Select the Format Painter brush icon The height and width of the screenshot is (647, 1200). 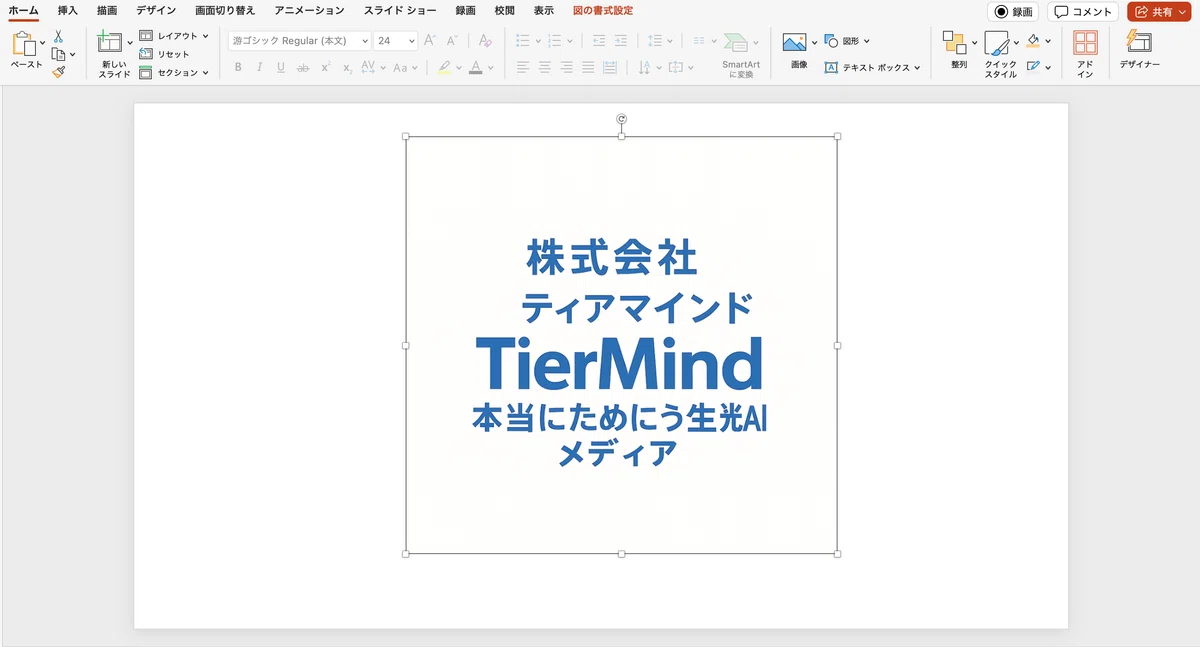pyautogui.click(x=58, y=72)
